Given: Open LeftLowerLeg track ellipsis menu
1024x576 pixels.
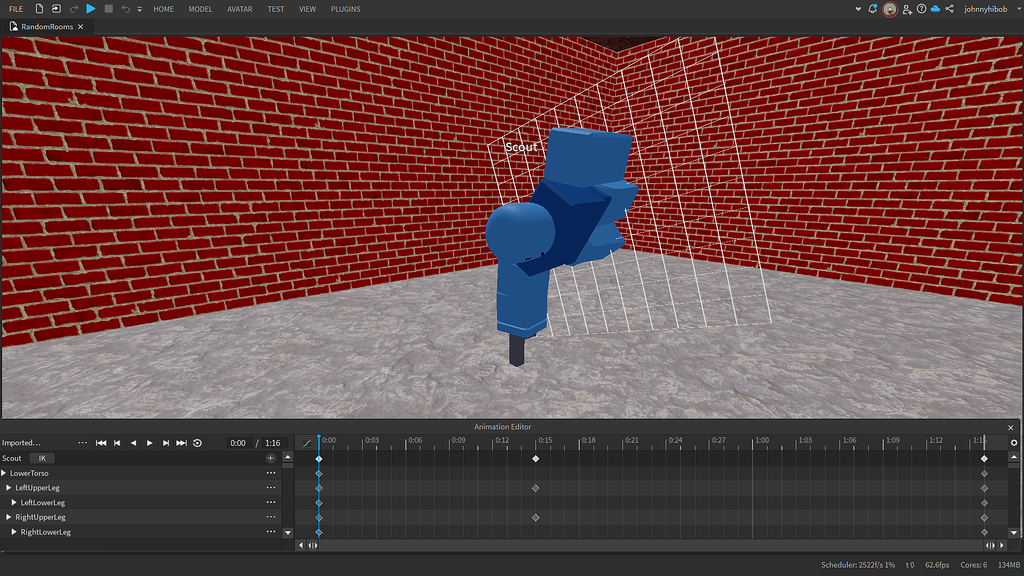Looking at the screenshot, I should pos(270,502).
